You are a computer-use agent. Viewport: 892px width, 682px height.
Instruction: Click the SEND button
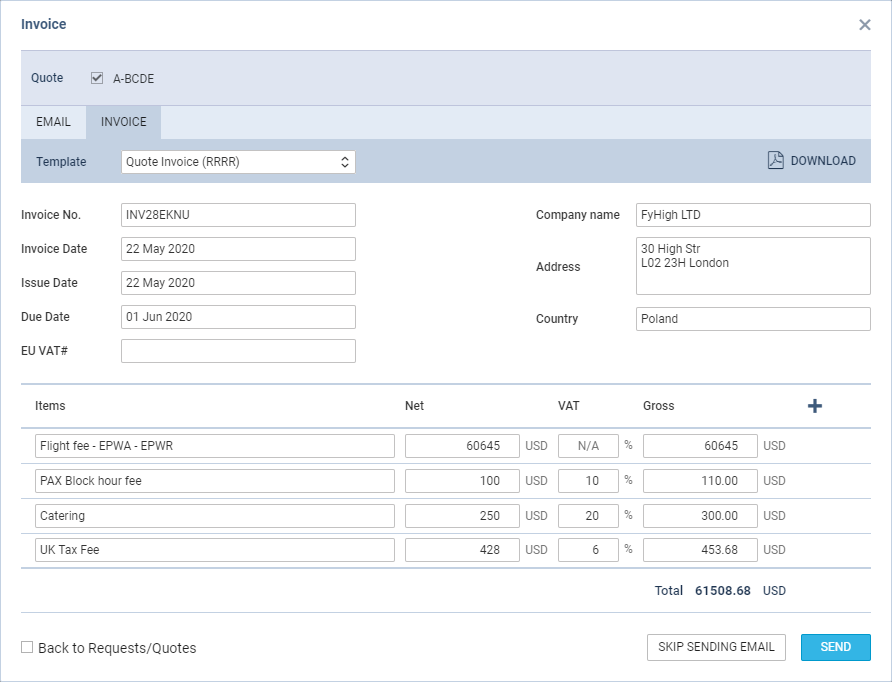pos(836,647)
